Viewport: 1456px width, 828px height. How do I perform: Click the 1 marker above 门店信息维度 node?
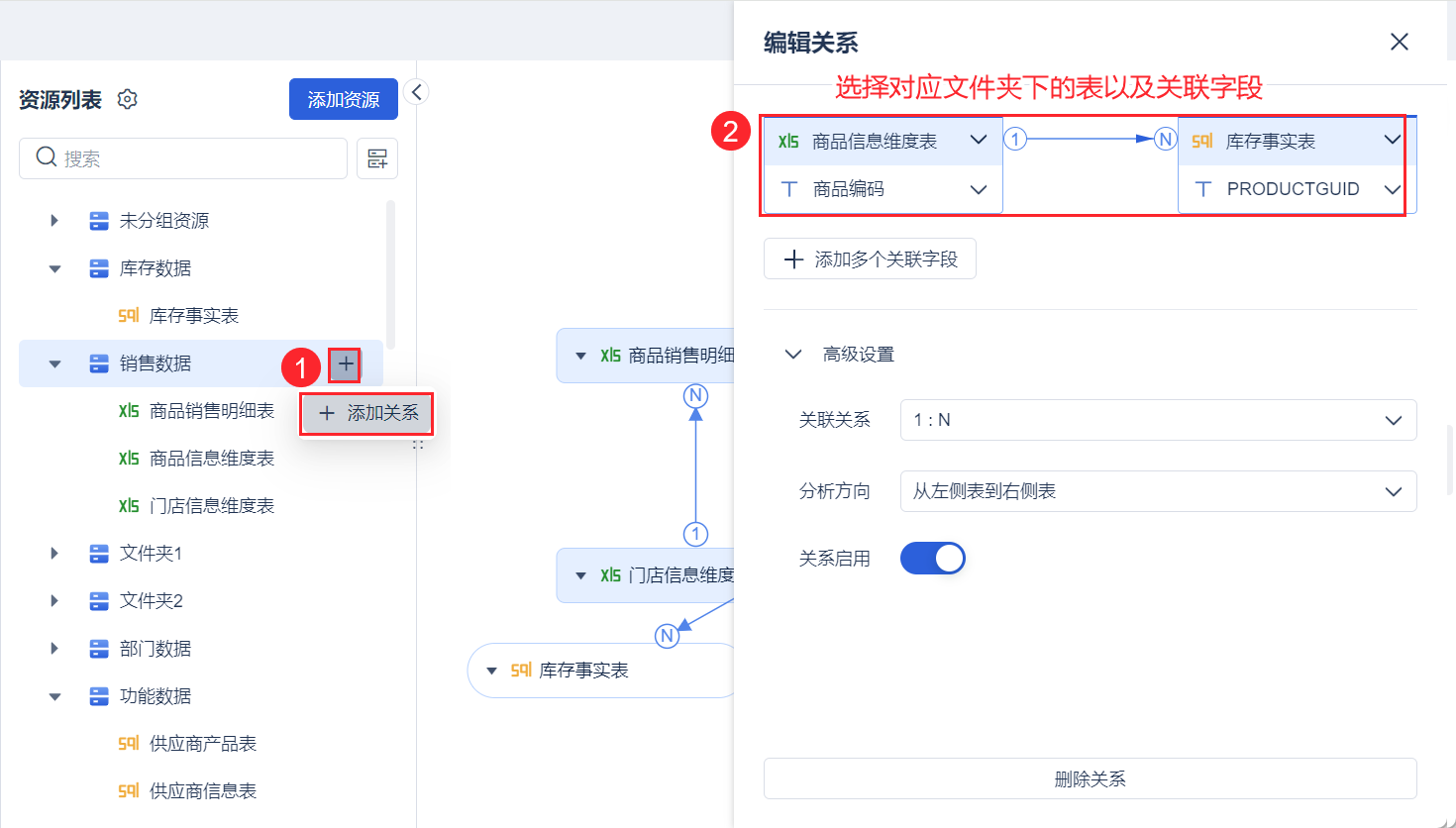pyautogui.click(x=696, y=535)
